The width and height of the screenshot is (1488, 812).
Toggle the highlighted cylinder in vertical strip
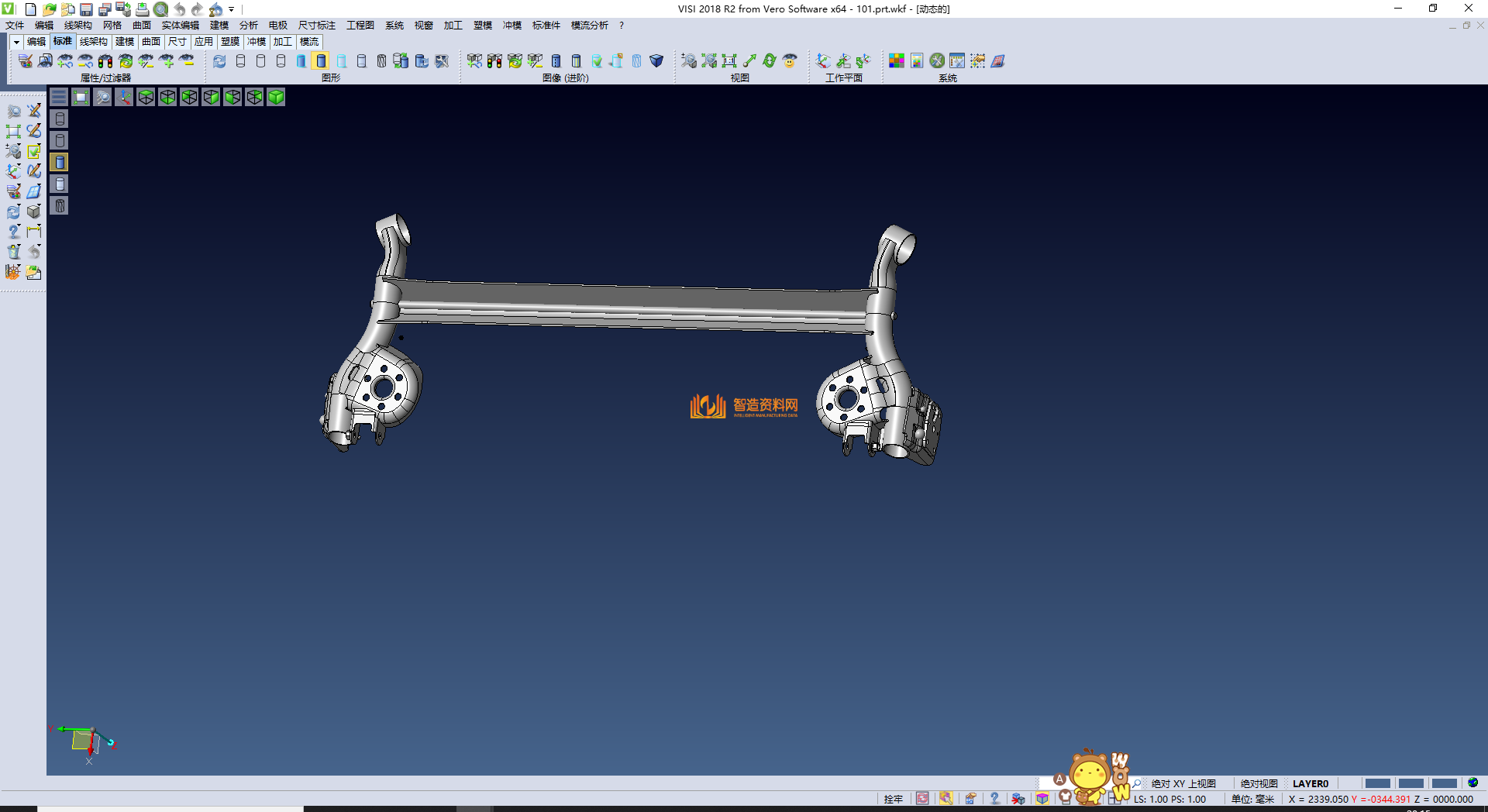click(60, 162)
